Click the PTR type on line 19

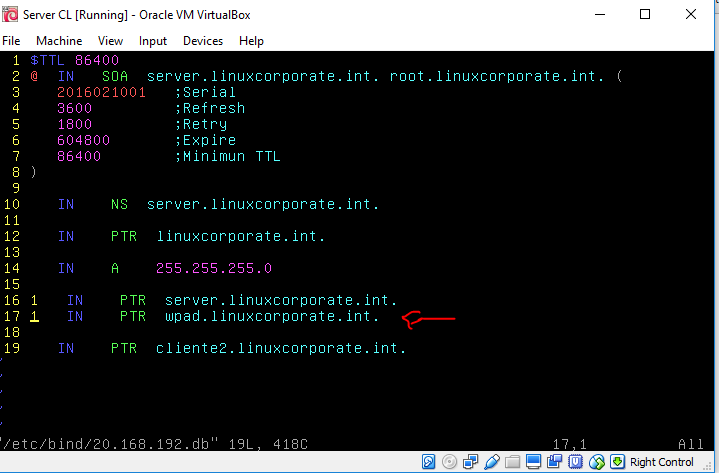[124, 348]
